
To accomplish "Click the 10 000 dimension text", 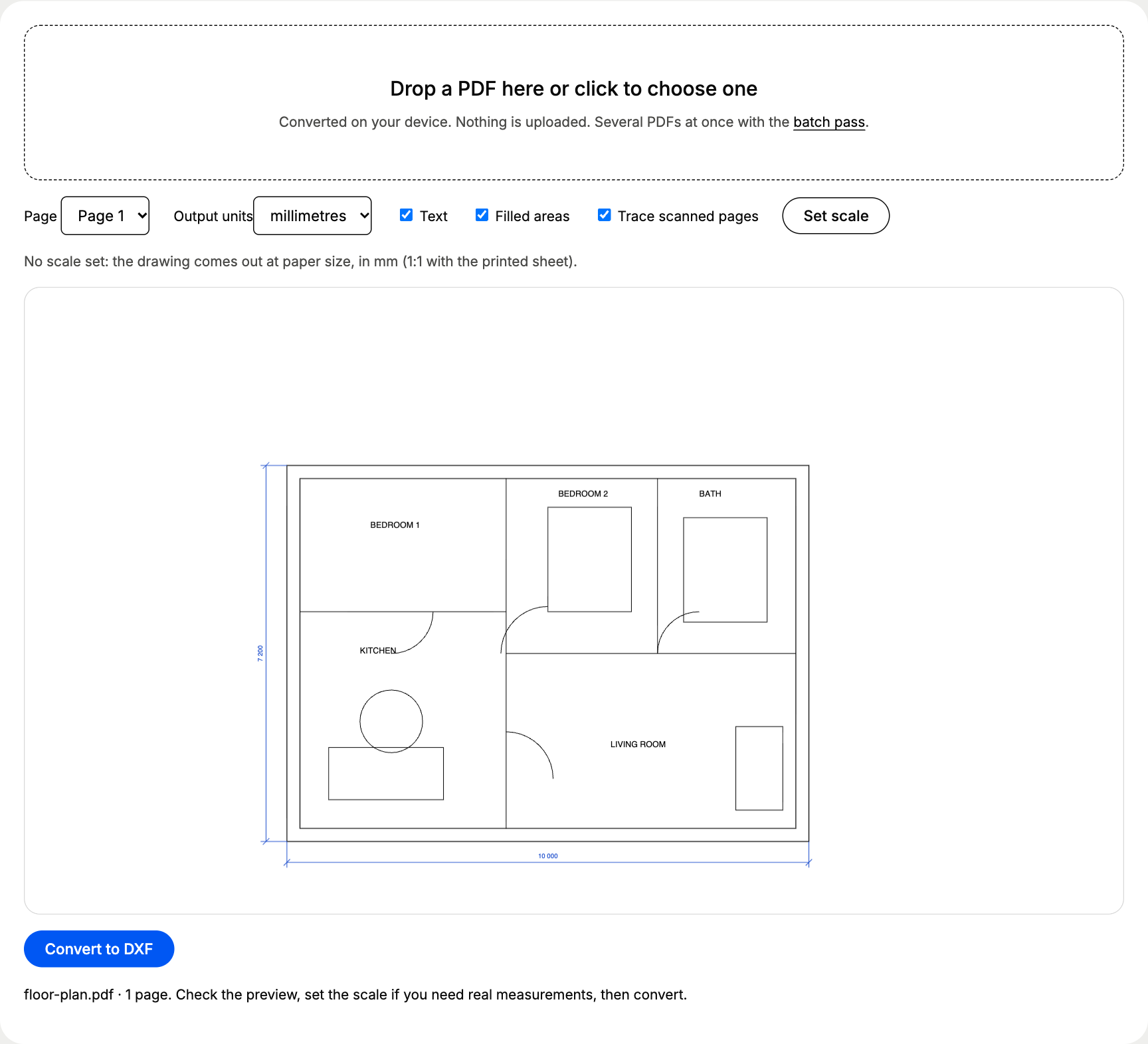I will pos(548,856).
